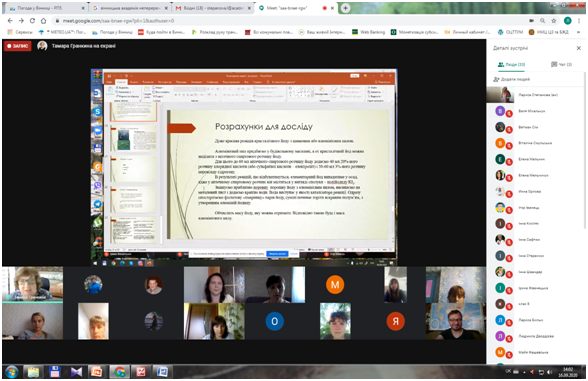Viewport: 588px width, 381px height.
Task: Select participant Инна Орлова in people list
Action: click(x=535, y=191)
